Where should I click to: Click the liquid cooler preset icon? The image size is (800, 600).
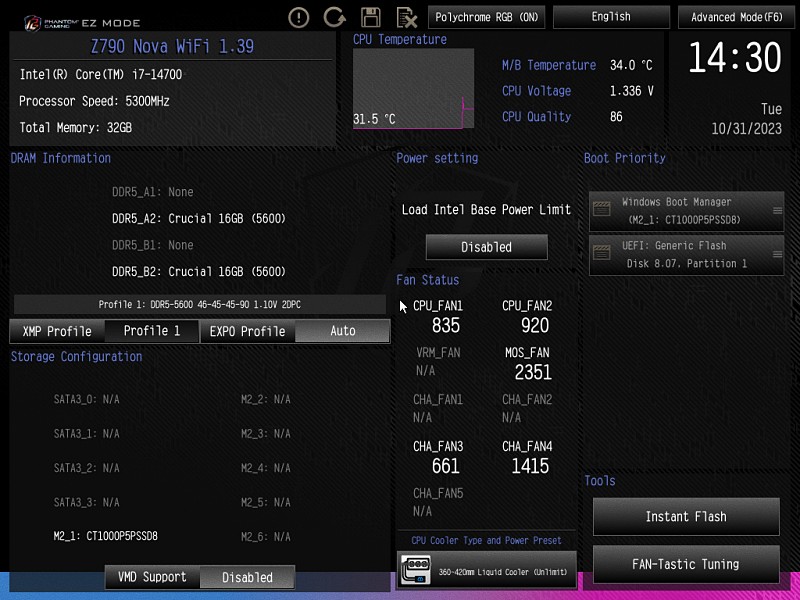414,570
